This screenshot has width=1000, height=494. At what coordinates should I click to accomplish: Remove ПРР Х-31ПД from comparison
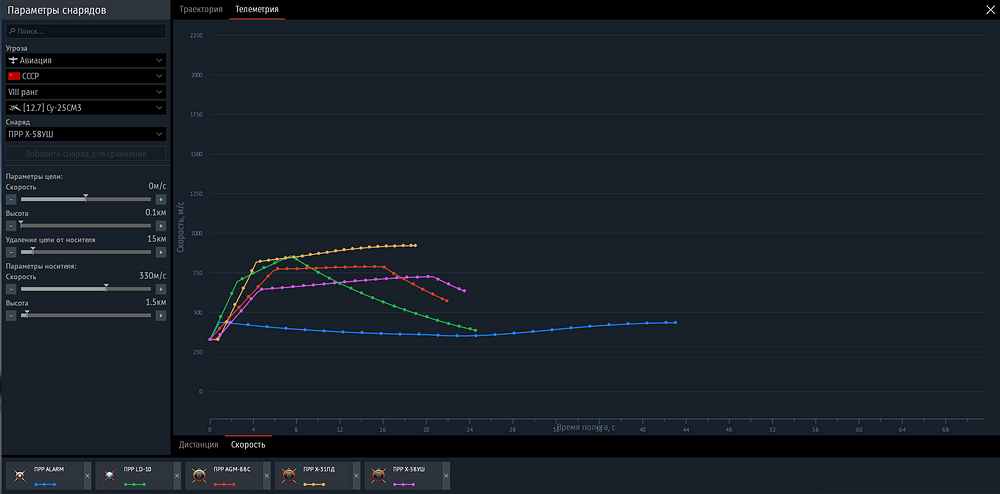coord(357,476)
